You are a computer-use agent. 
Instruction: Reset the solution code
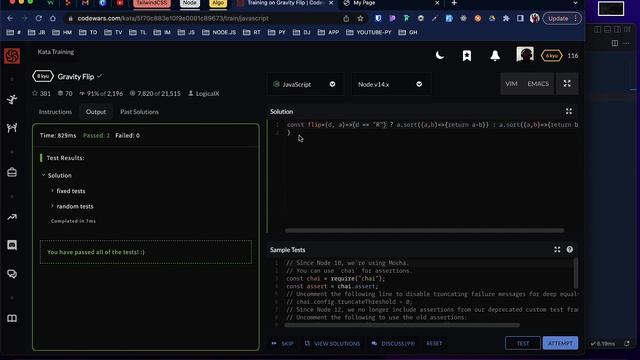pyautogui.click(x=434, y=344)
